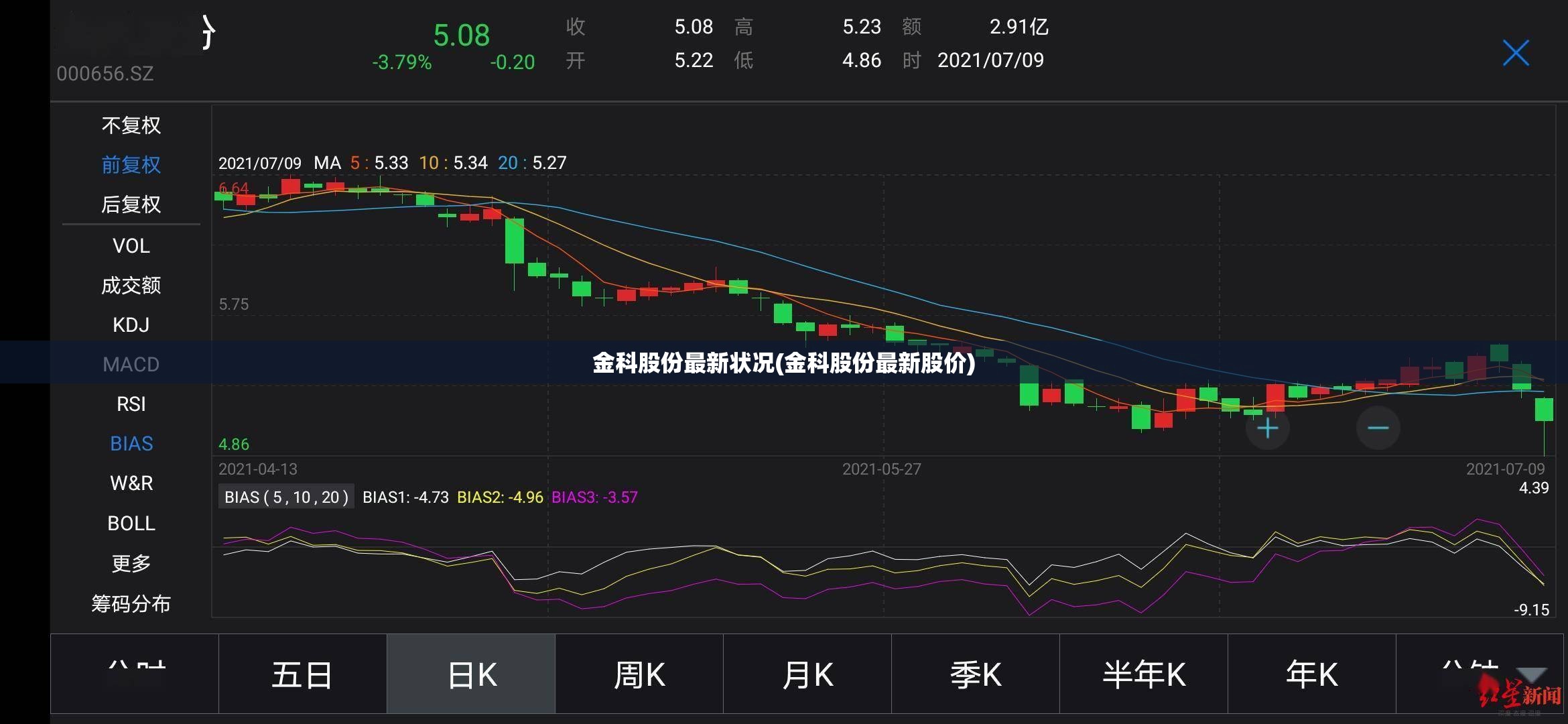Click the MA 5 value 5.33
This screenshot has height=724, width=1568.
(391, 163)
